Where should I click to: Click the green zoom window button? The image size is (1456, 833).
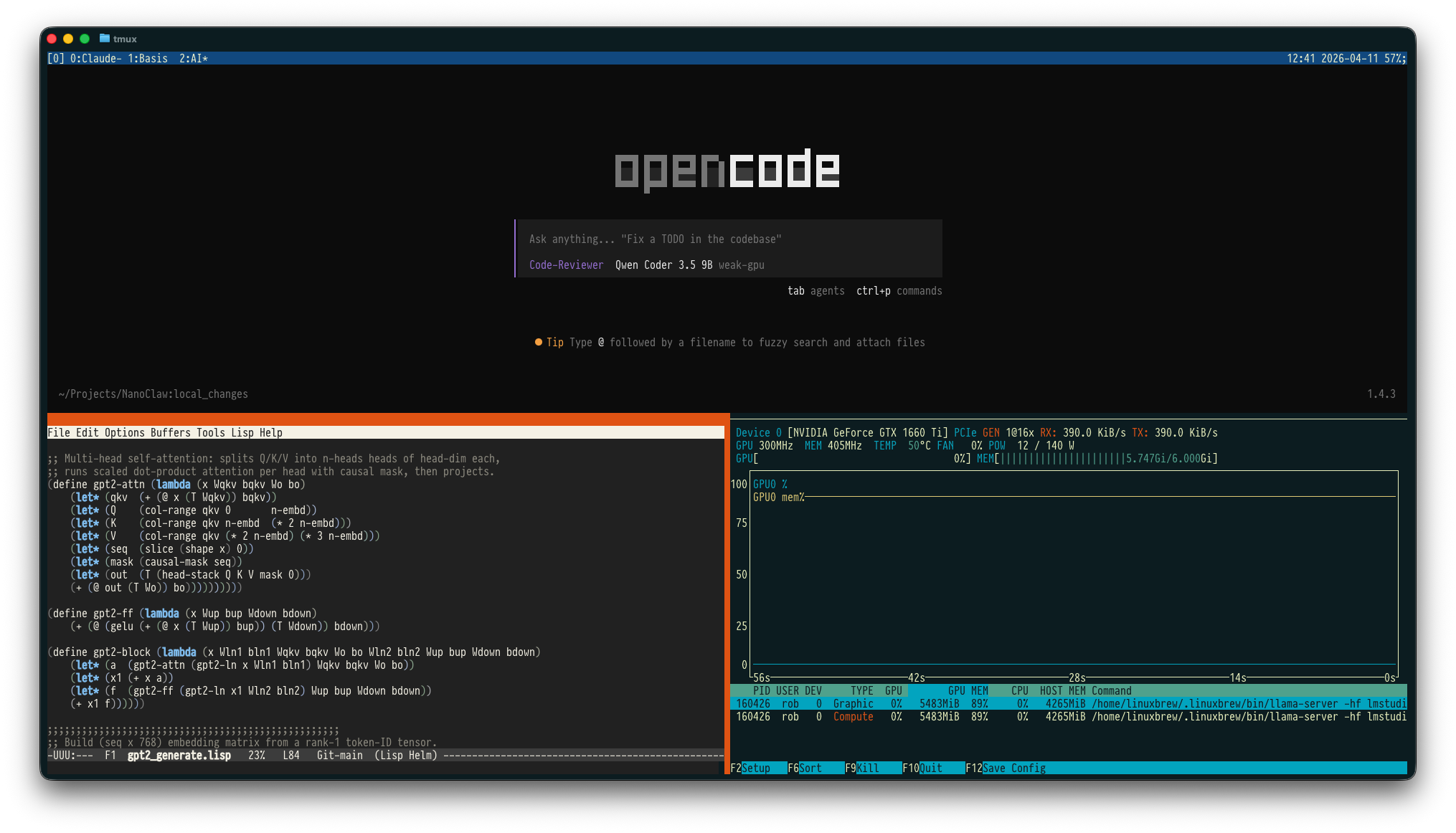point(85,39)
